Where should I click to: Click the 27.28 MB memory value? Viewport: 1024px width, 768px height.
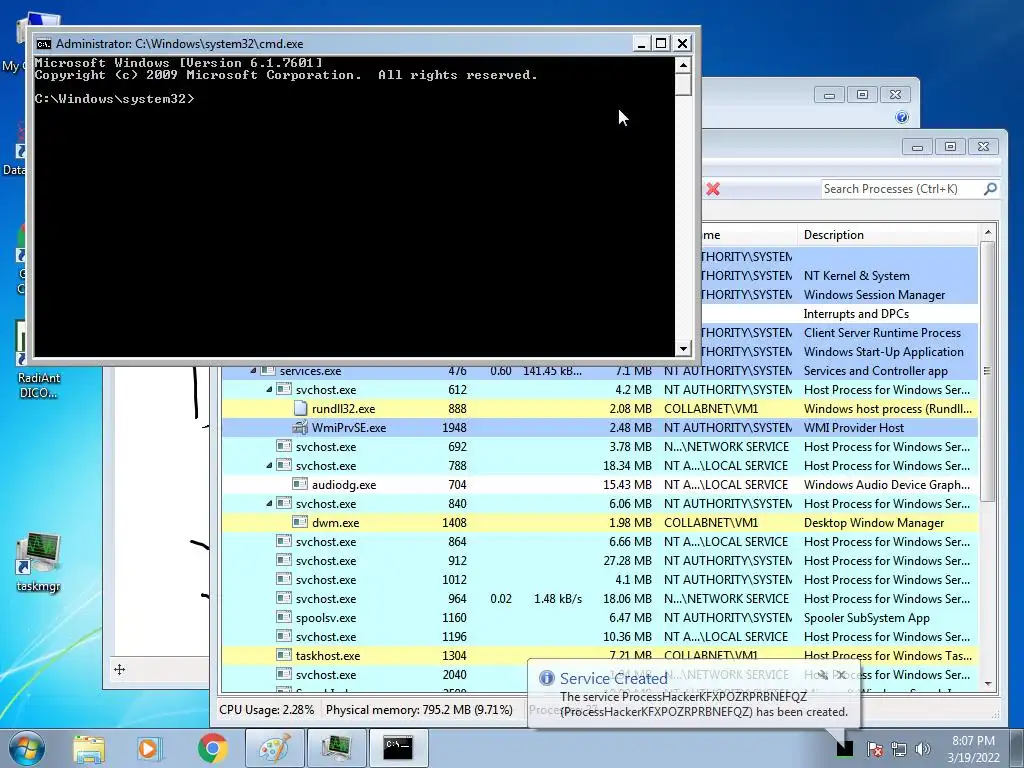pyautogui.click(x=627, y=561)
